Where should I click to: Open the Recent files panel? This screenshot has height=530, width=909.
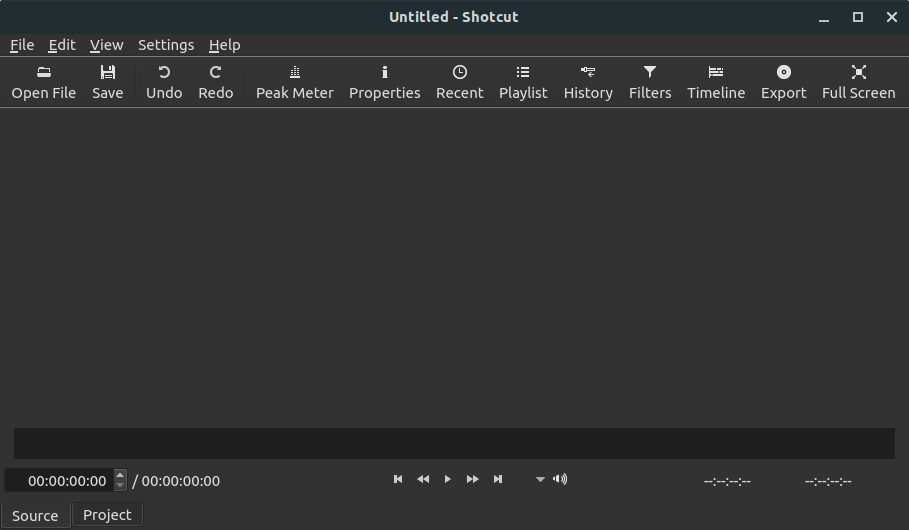(459, 81)
